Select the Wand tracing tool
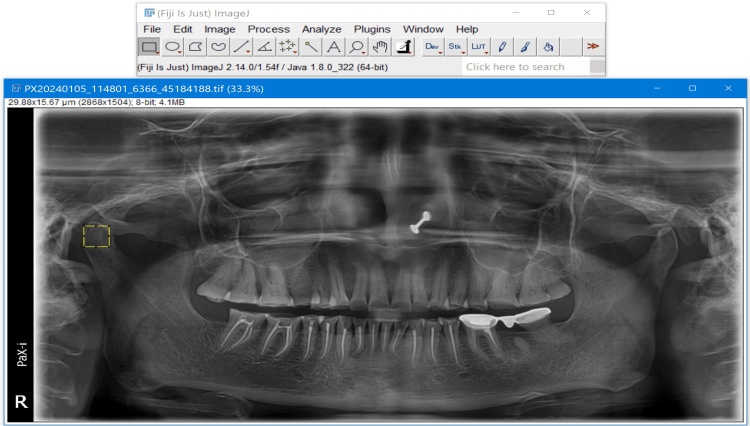The height and width of the screenshot is (426, 750). coord(310,47)
